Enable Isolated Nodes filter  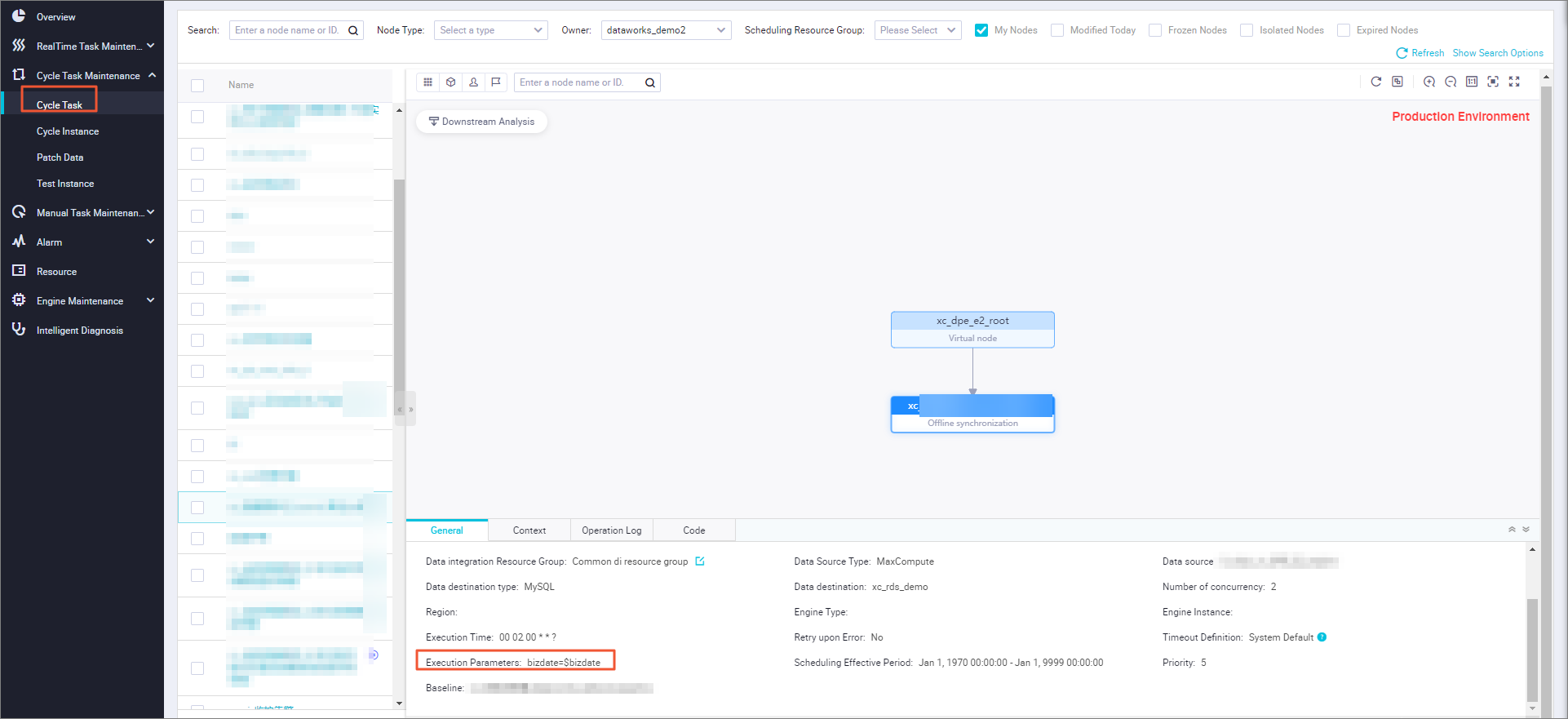[x=1247, y=30]
